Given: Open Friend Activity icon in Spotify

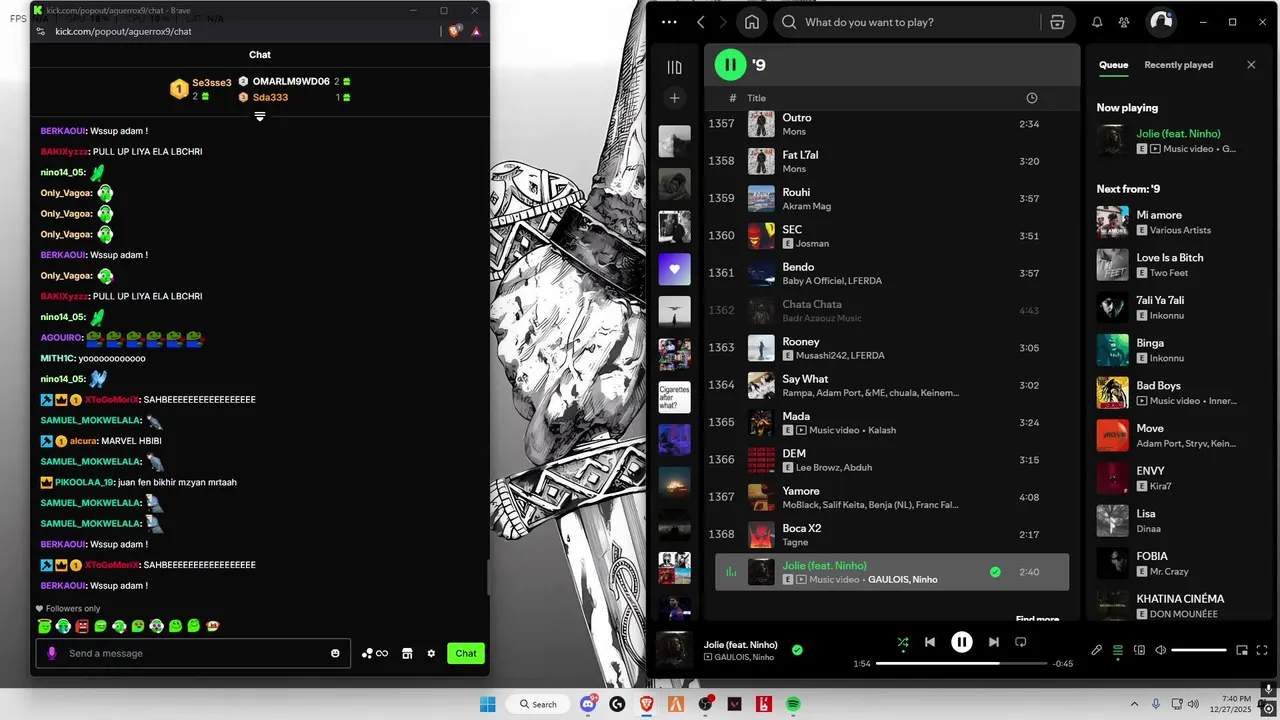Looking at the screenshot, I should 1125,22.
